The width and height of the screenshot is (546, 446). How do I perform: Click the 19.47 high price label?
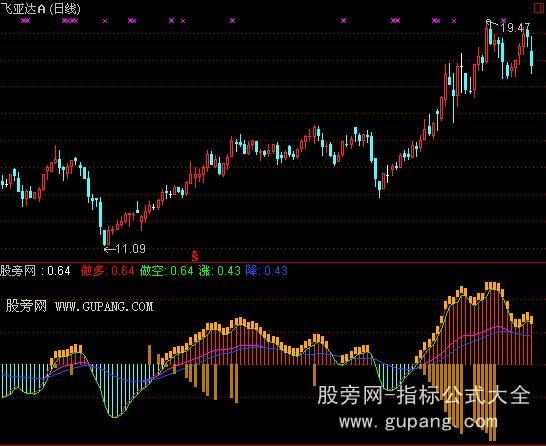[515, 28]
